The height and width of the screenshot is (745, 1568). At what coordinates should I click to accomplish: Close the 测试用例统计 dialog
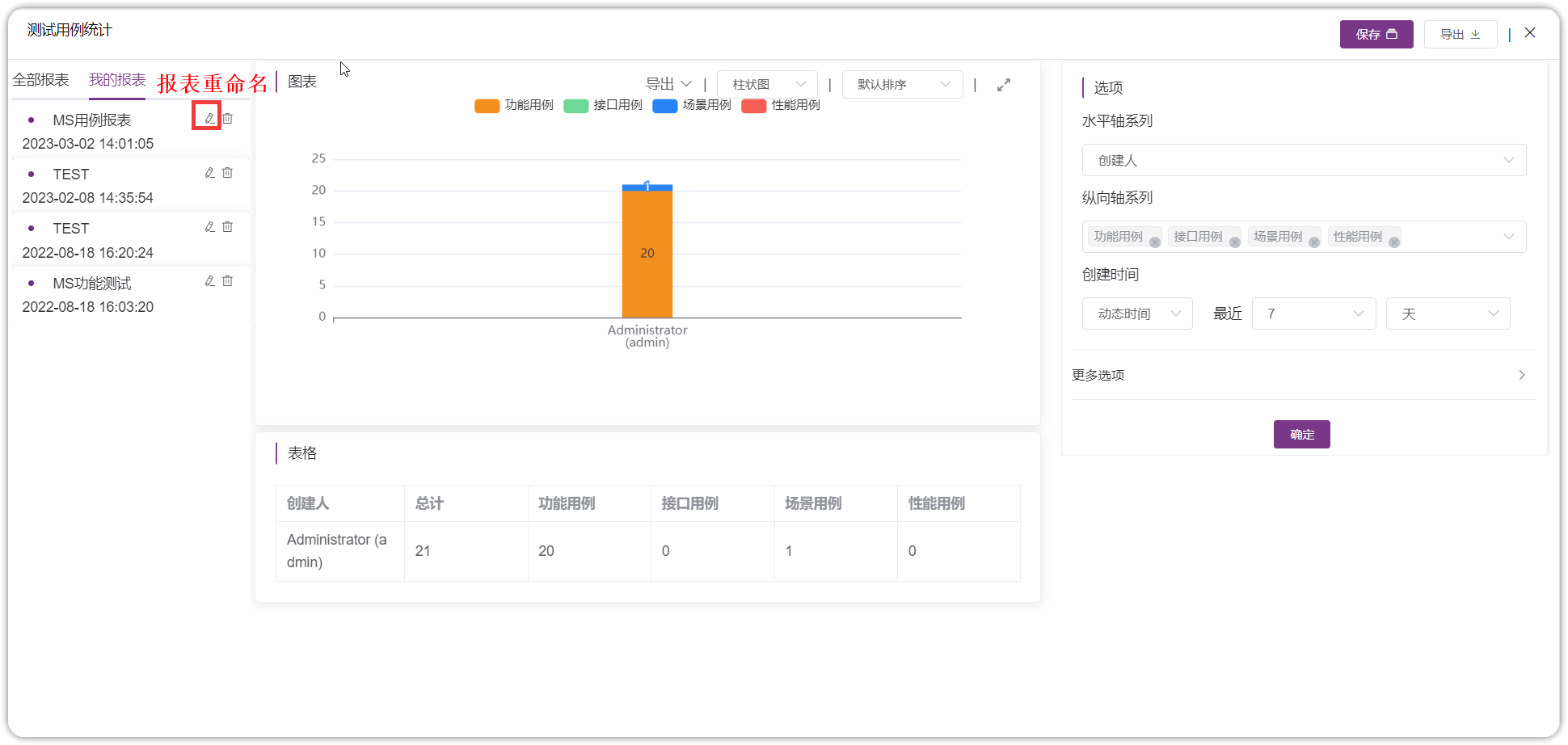point(1530,32)
